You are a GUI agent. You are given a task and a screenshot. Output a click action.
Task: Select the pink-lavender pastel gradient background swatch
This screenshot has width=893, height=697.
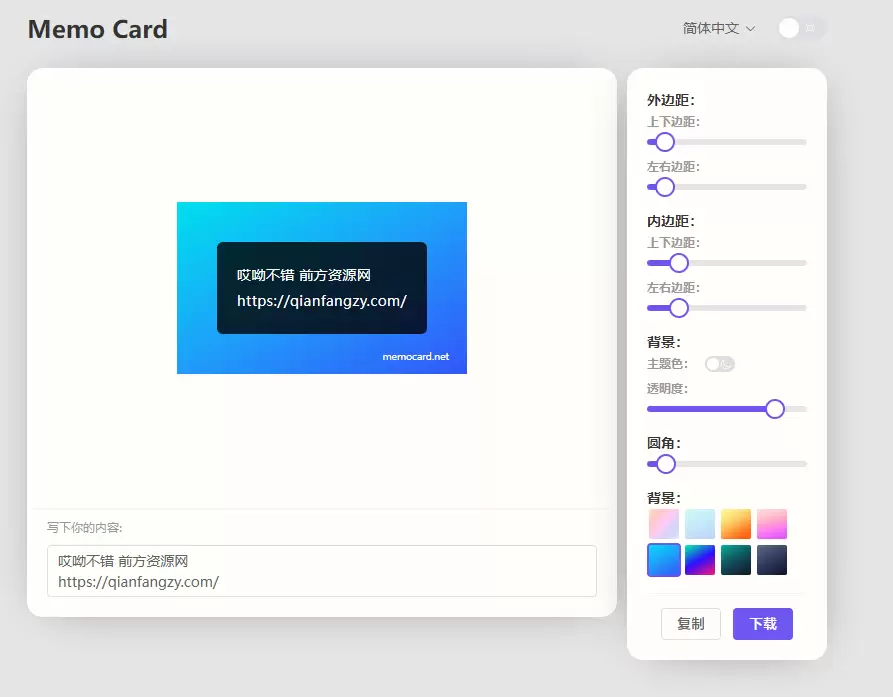coord(663,524)
